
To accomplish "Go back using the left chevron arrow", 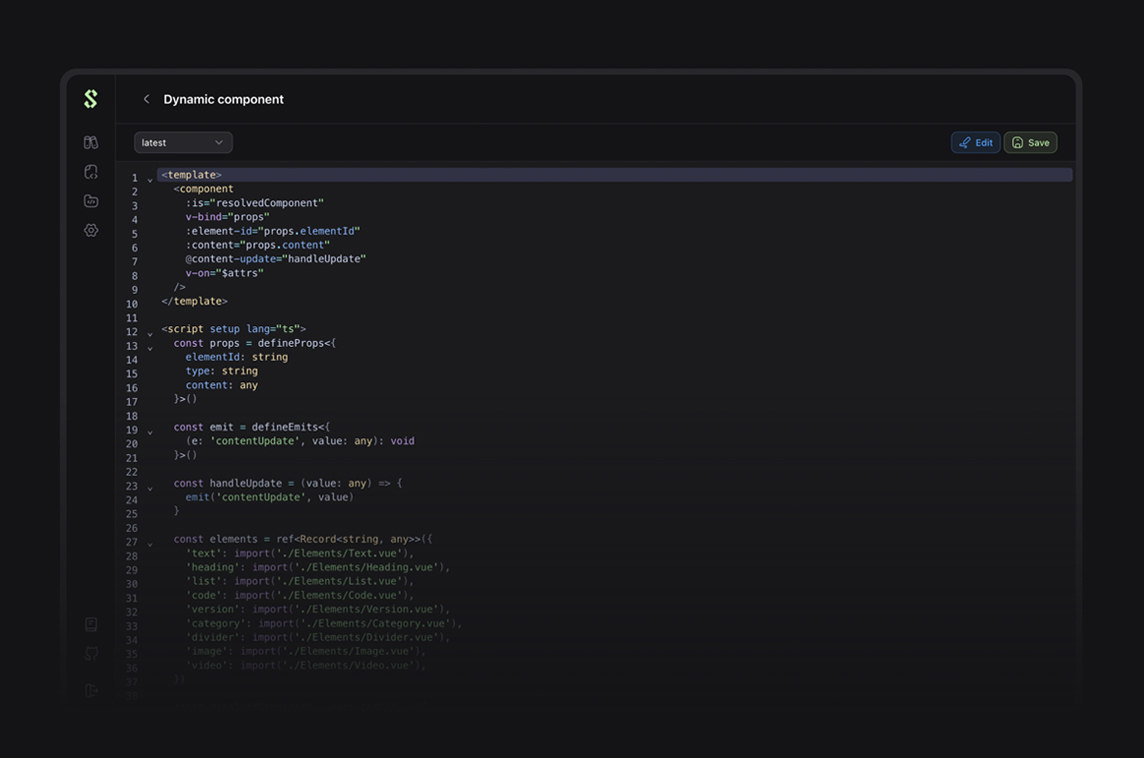I will click(146, 99).
